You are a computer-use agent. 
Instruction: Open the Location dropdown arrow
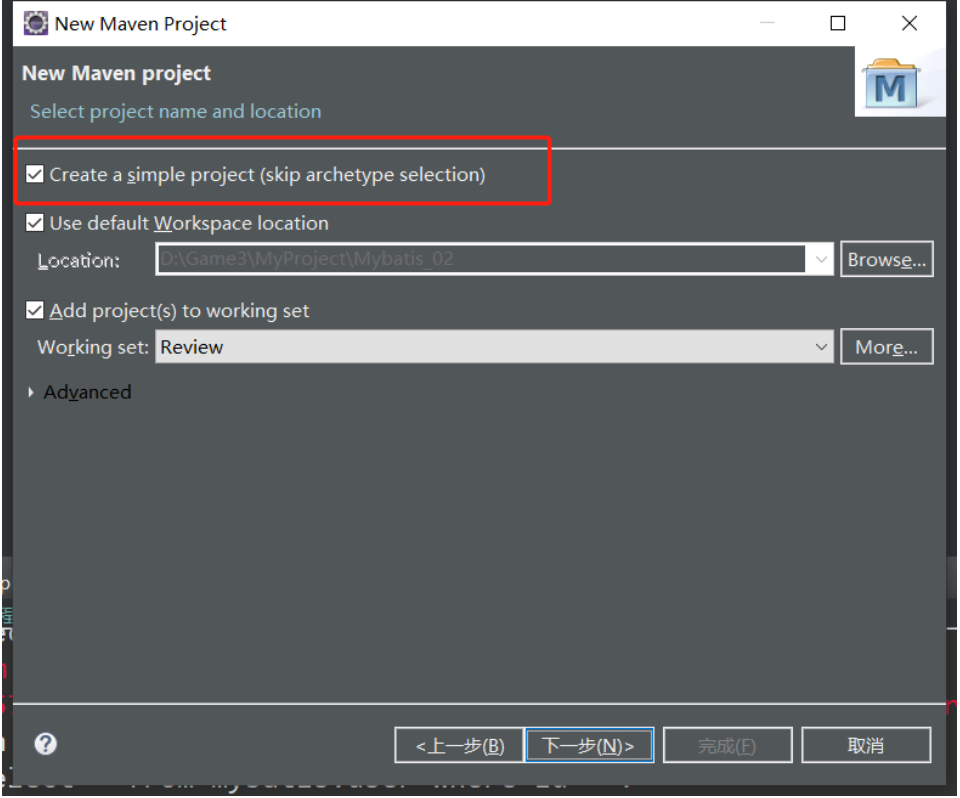click(821, 260)
